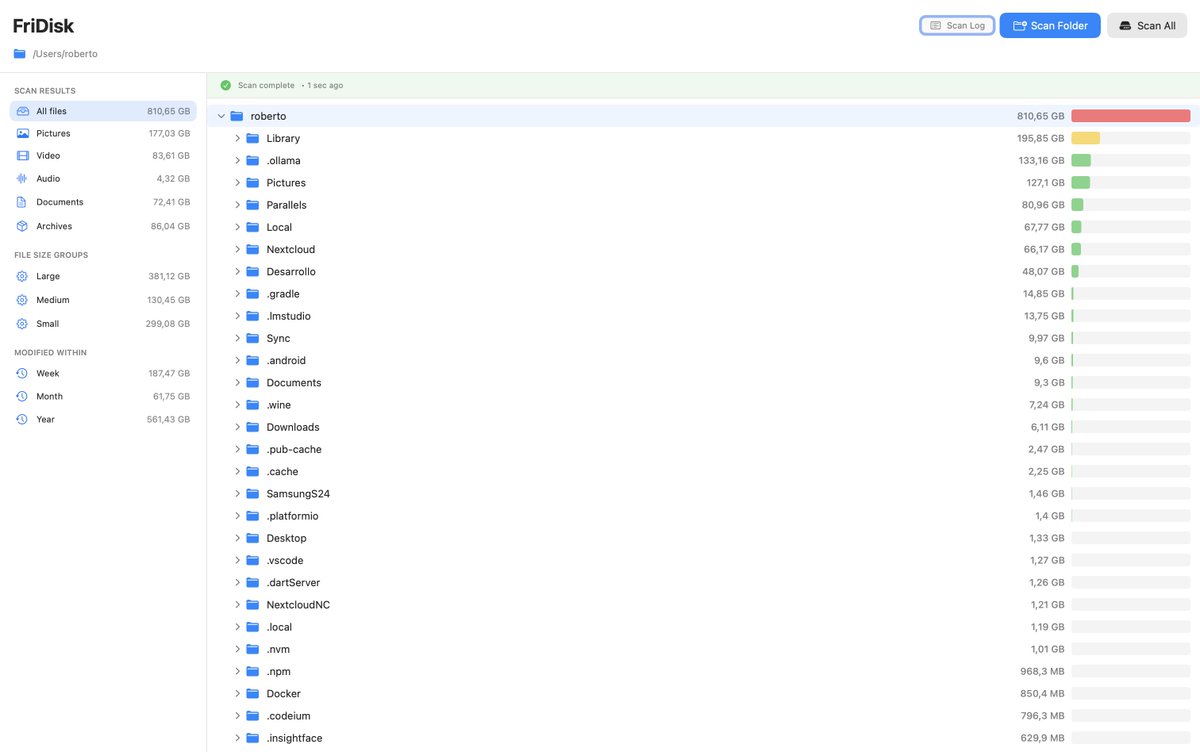This screenshot has height=752, width=1200.
Task: Click the Small size gear icon
Action: (x=22, y=324)
